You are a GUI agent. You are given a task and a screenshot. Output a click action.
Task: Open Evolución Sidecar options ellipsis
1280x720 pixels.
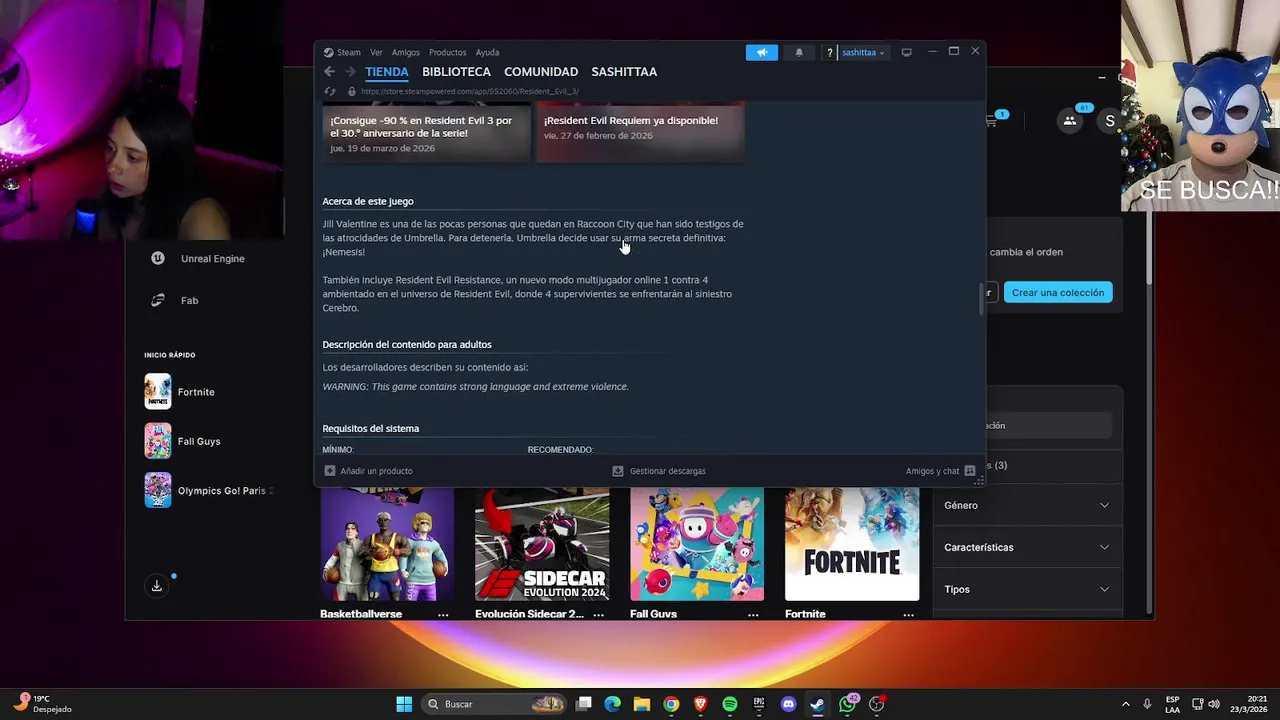pyautogui.click(x=598, y=614)
